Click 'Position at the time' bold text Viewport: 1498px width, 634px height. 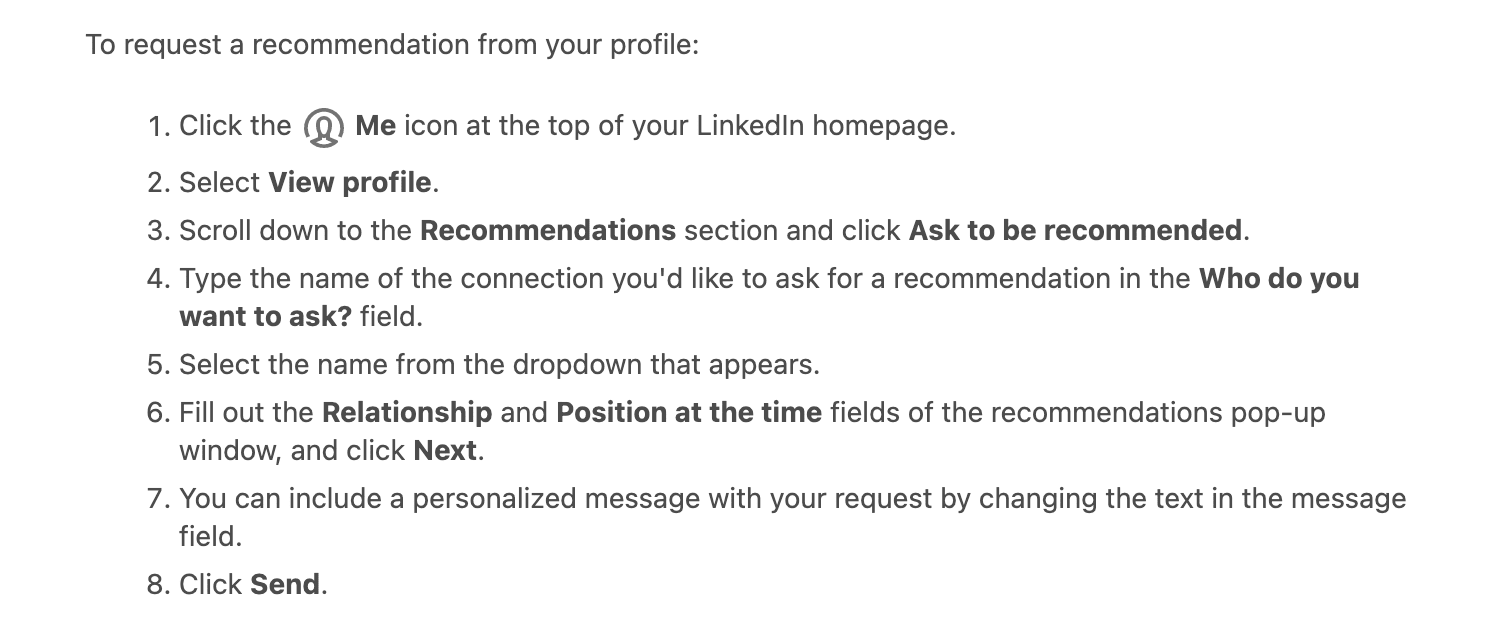(689, 412)
